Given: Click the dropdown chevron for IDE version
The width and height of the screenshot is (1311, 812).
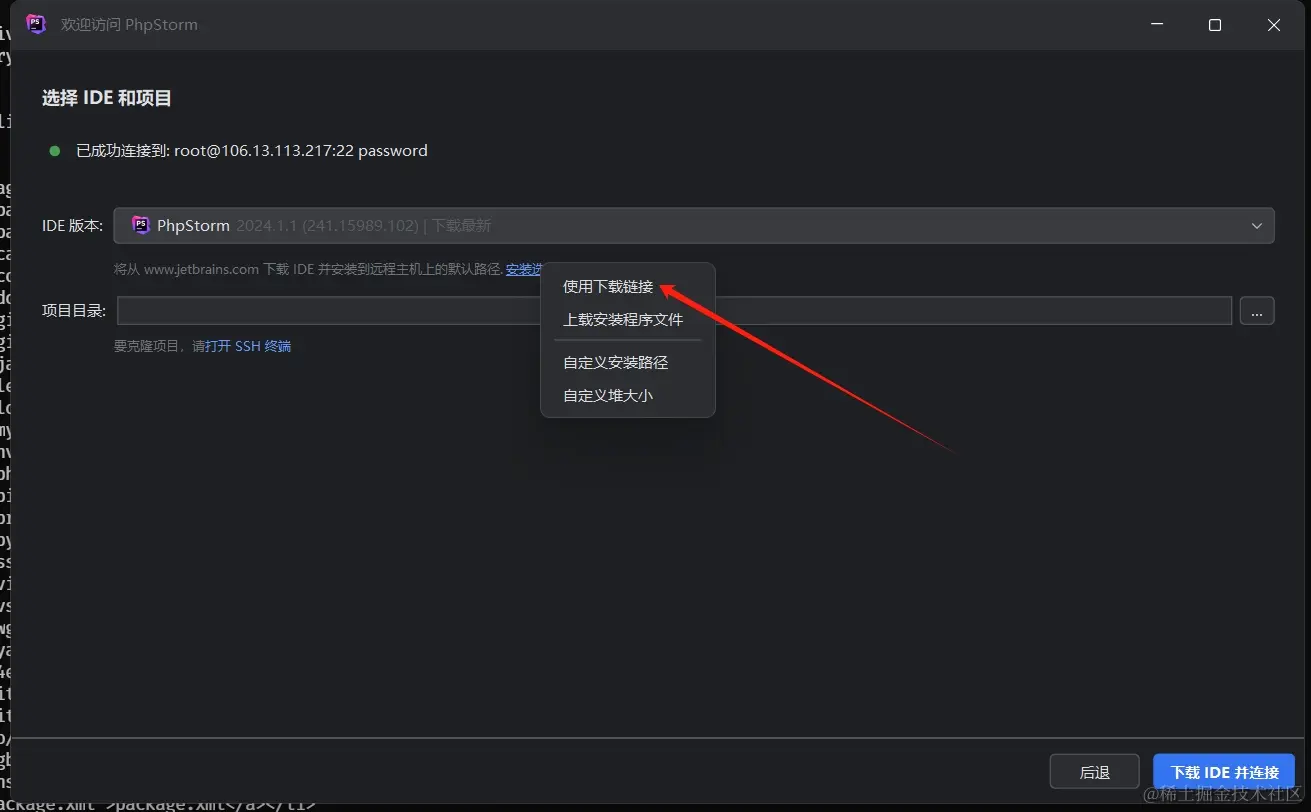Looking at the screenshot, I should click(1257, 226).
